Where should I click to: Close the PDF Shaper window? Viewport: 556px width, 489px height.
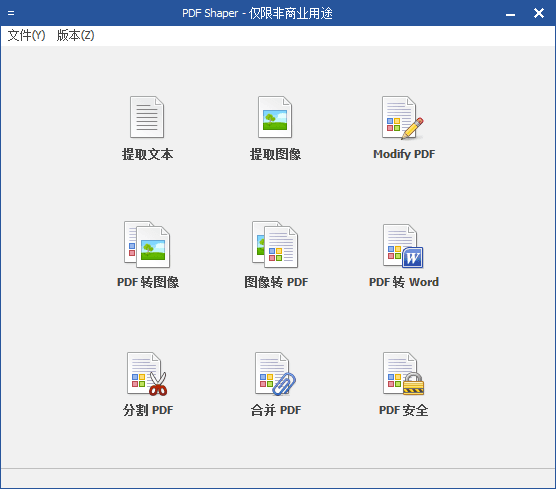click(539, 13)
